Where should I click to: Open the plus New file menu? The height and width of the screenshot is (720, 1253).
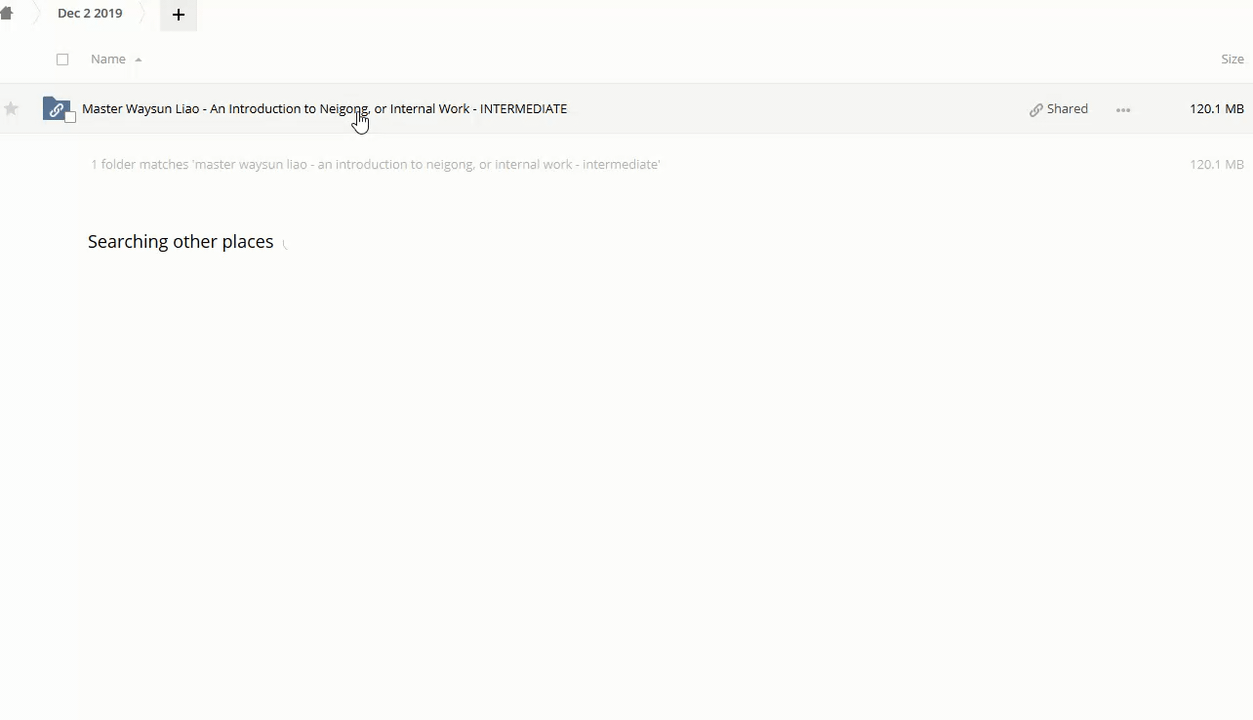click(178, 15)
